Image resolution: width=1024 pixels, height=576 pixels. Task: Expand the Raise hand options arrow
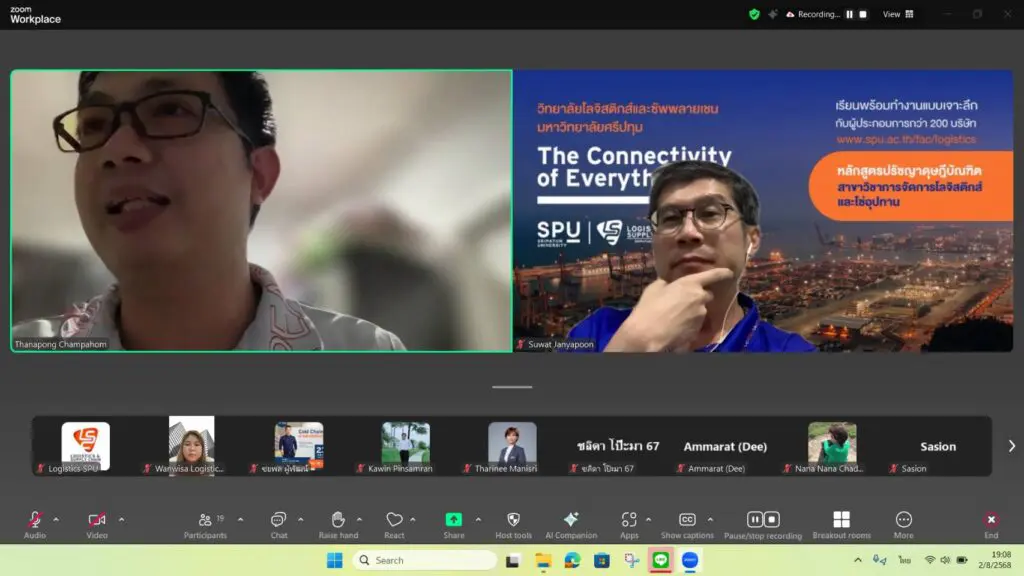[x=359, y=519]
